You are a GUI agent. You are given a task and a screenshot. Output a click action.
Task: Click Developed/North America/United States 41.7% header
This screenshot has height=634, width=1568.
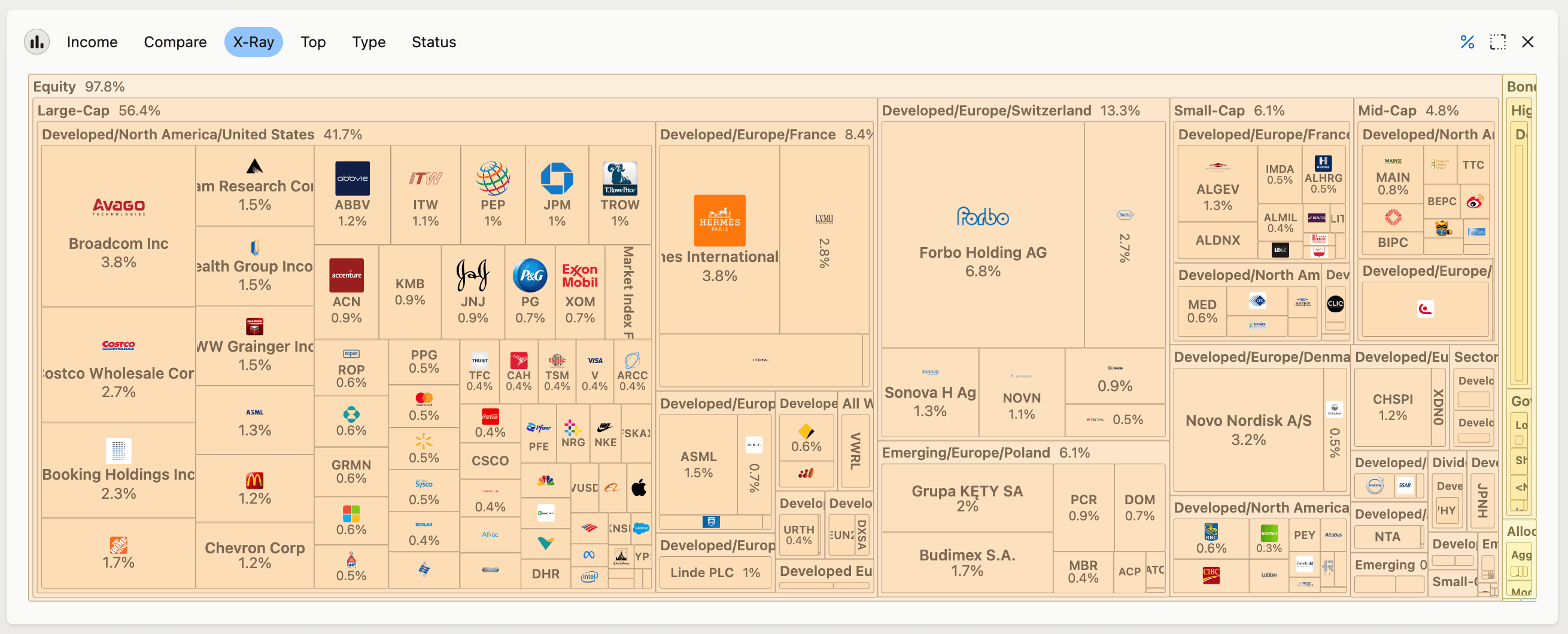(202, 134)
